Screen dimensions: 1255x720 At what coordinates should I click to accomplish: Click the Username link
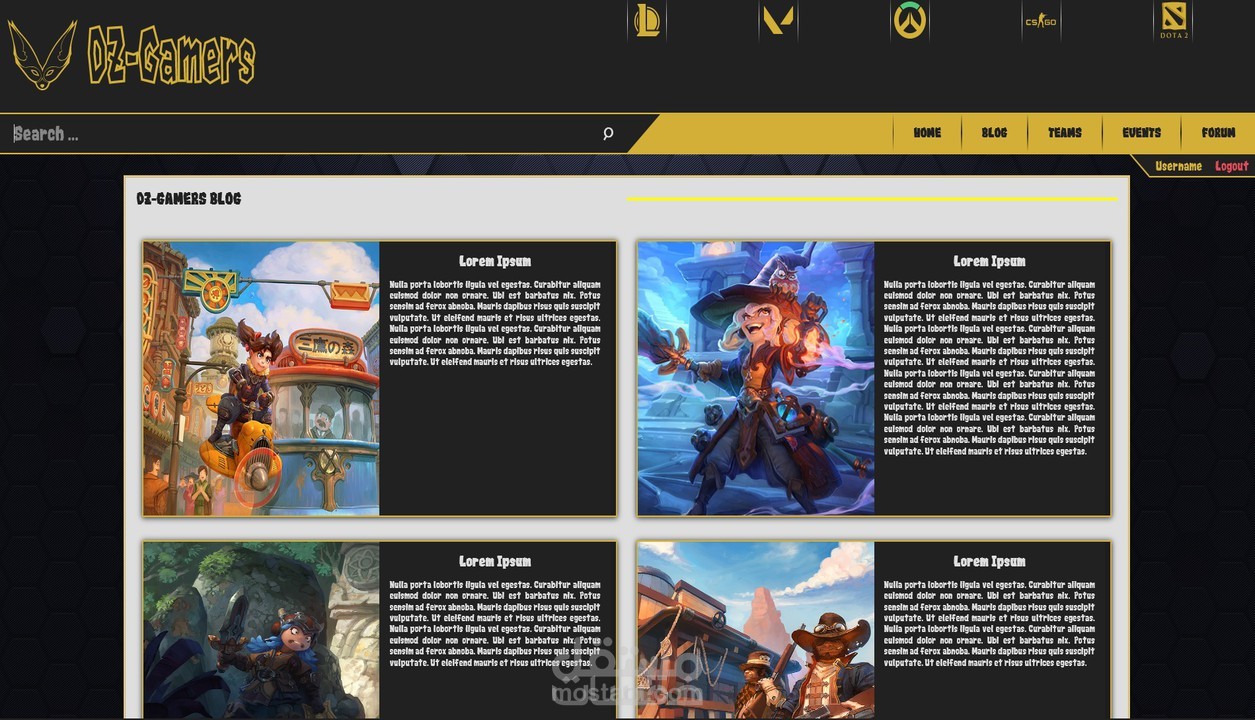pos(1178,167)
